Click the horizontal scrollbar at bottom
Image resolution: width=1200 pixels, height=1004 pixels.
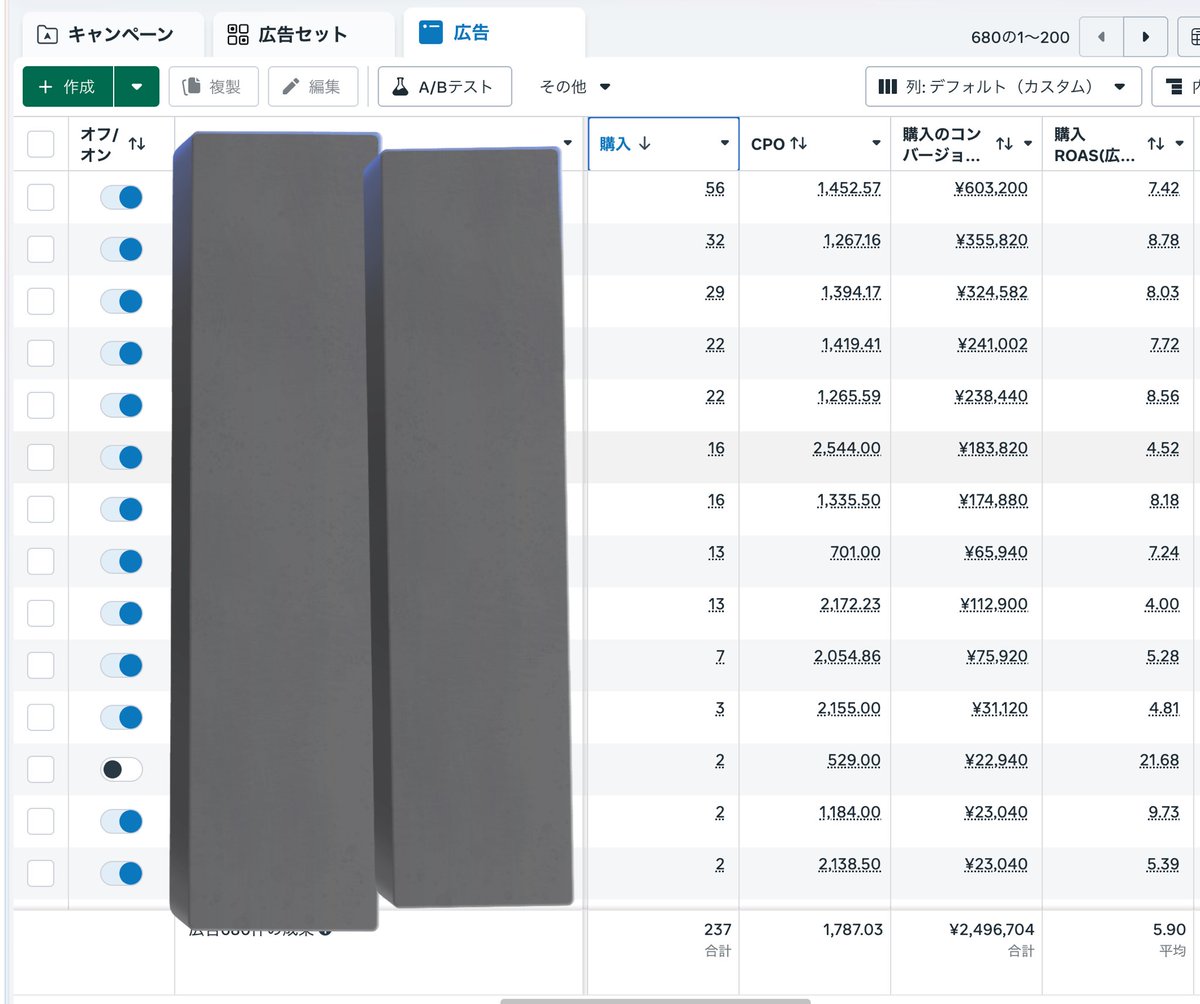(655, 999)
